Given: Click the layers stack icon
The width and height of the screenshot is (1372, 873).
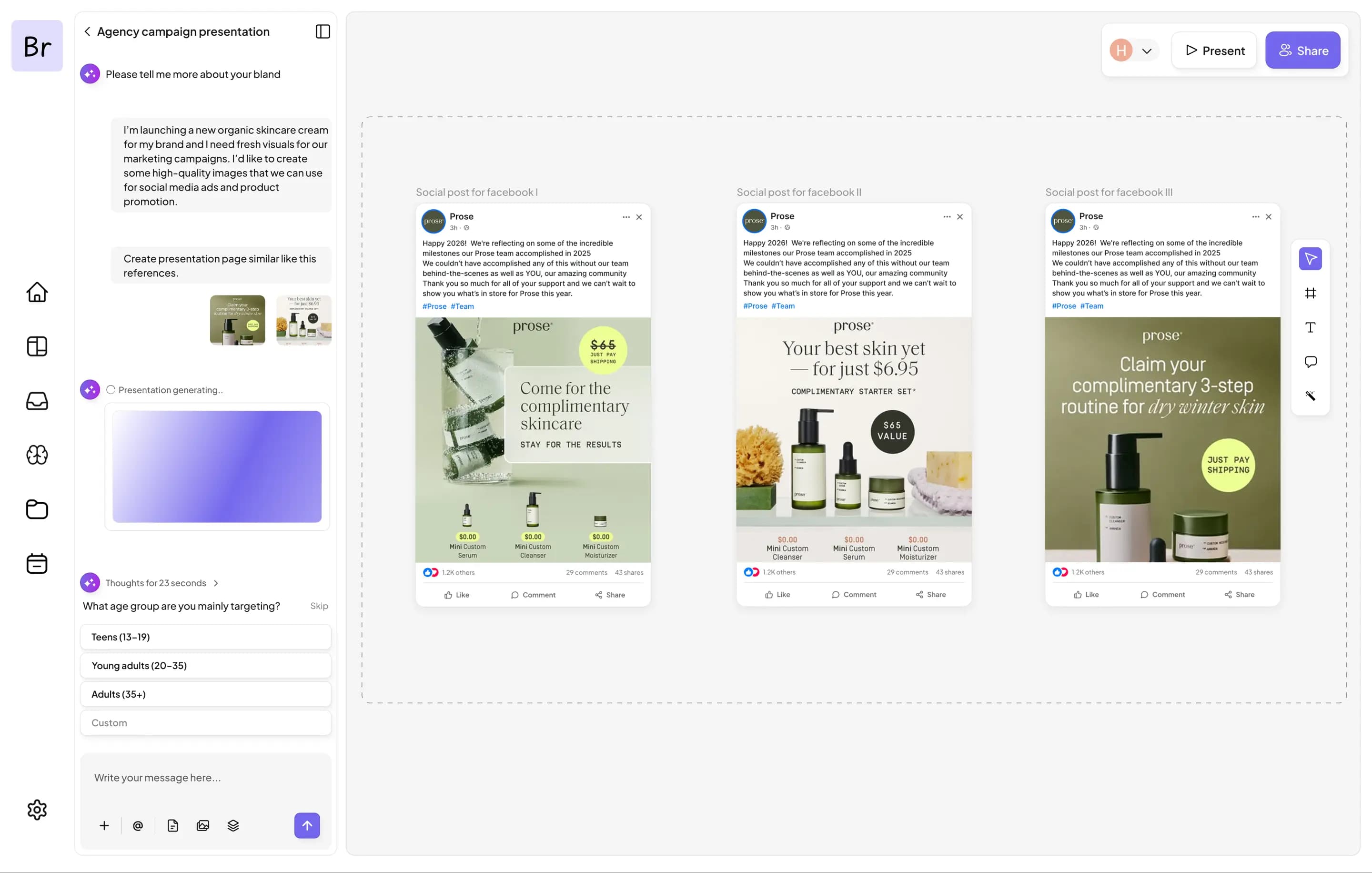Looking at the screenshot, I should tap(233, 825).
